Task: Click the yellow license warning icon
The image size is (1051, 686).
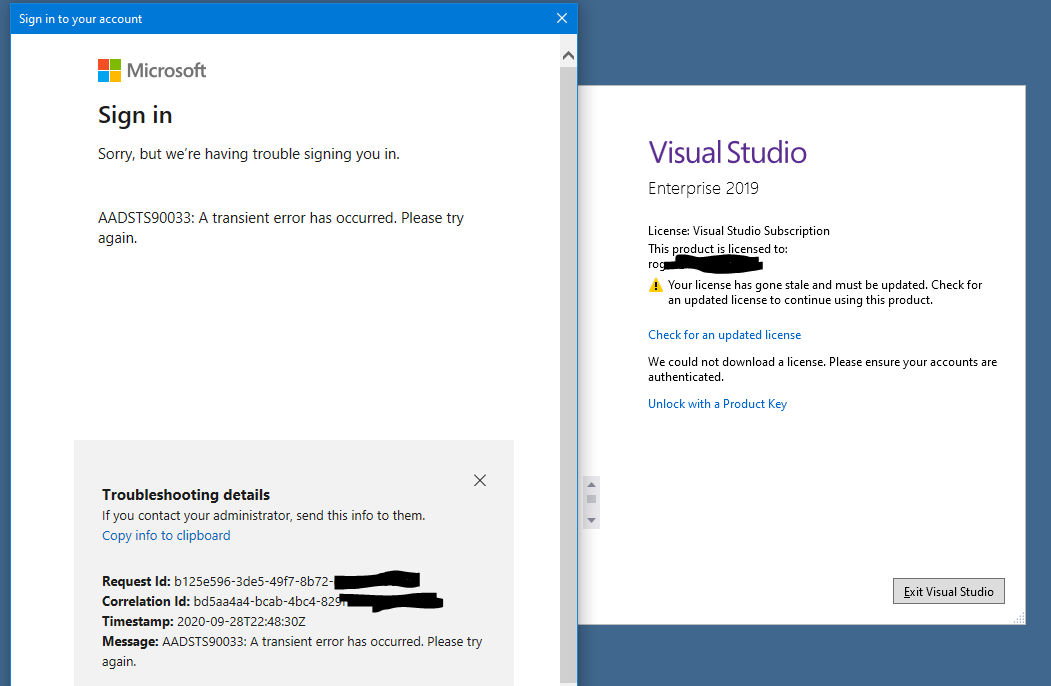Action: click(x=656, y=286)
